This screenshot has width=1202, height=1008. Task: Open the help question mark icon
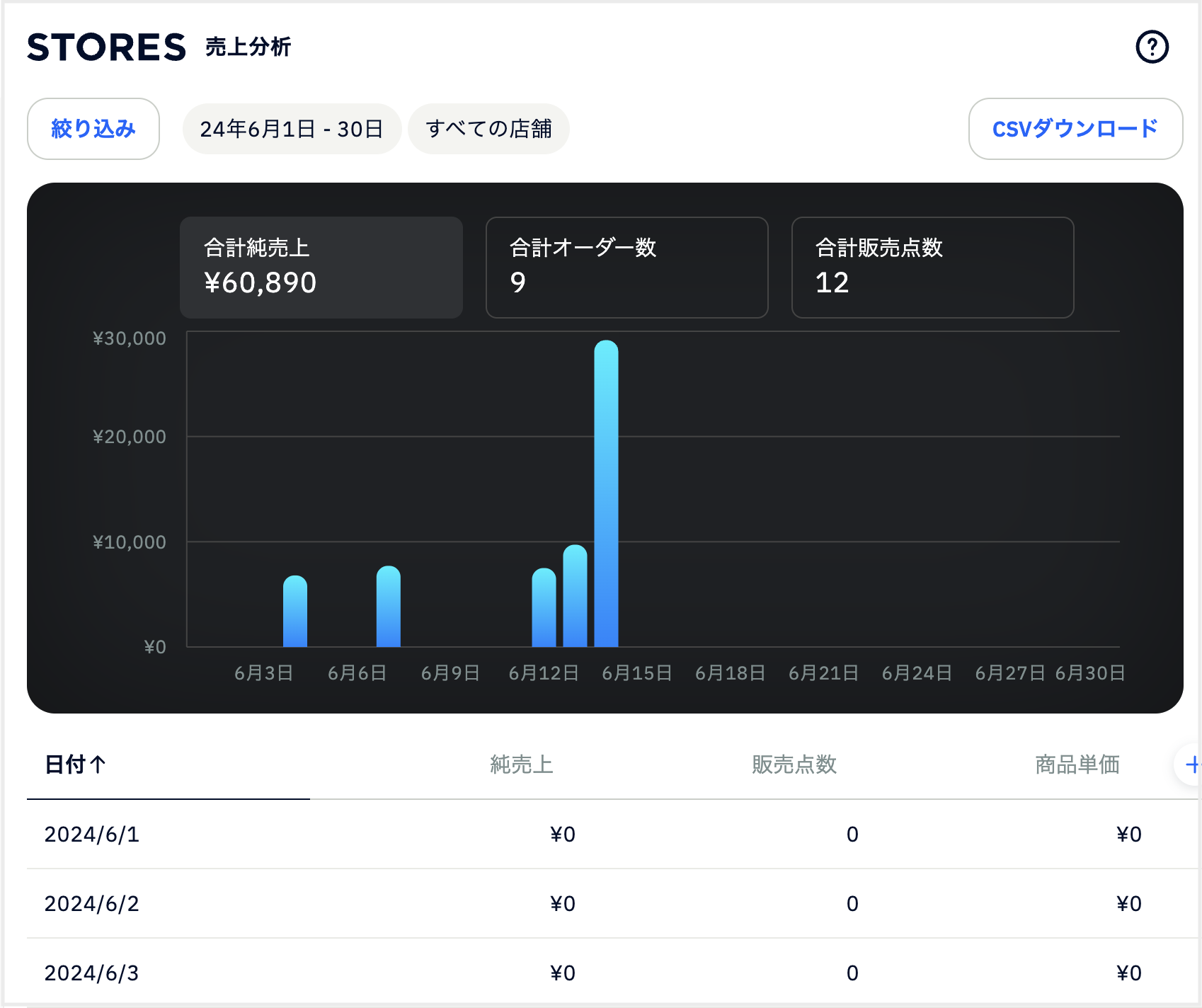coord(1152,47)
